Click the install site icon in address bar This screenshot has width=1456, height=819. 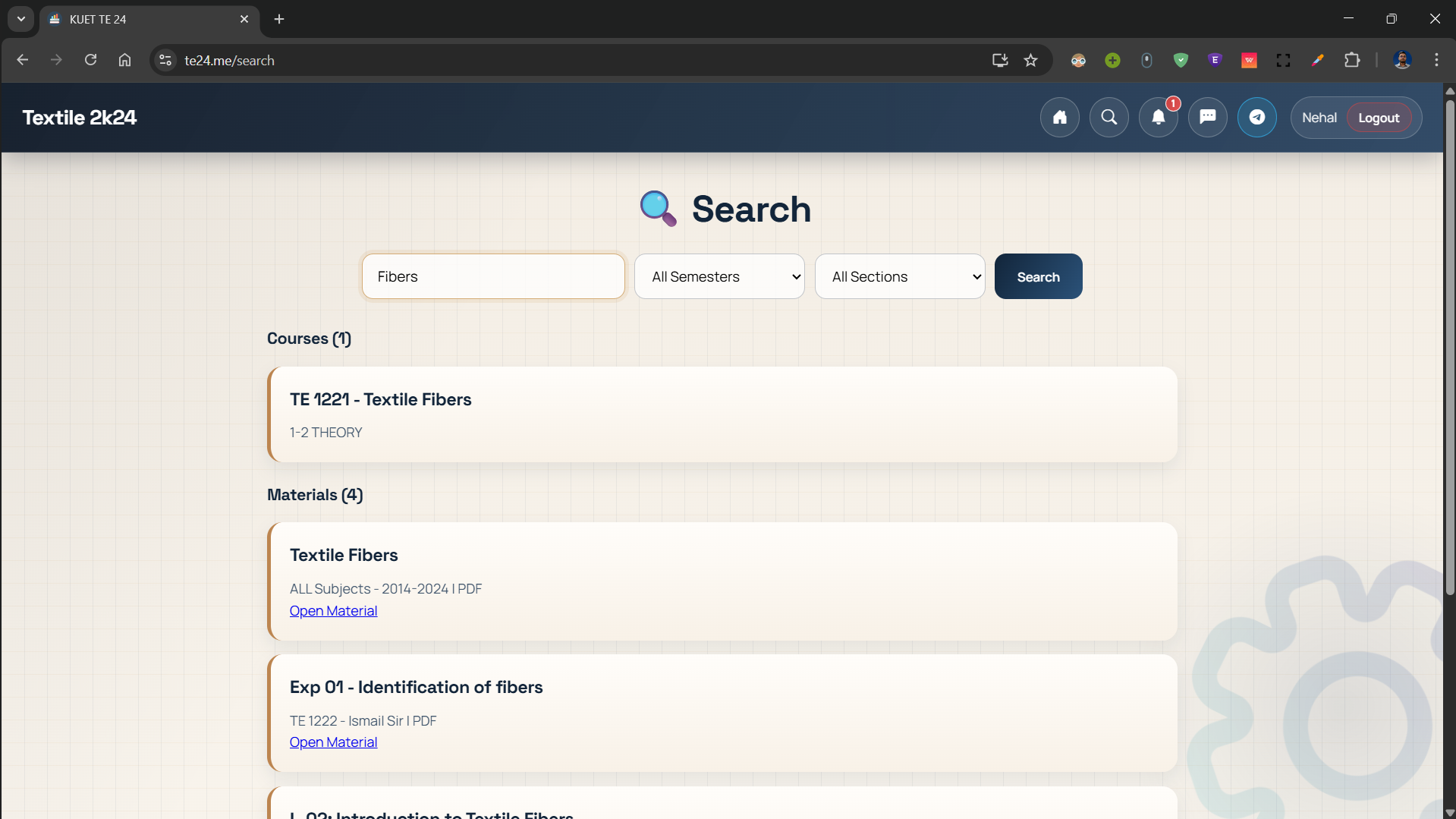pos(999,60)
